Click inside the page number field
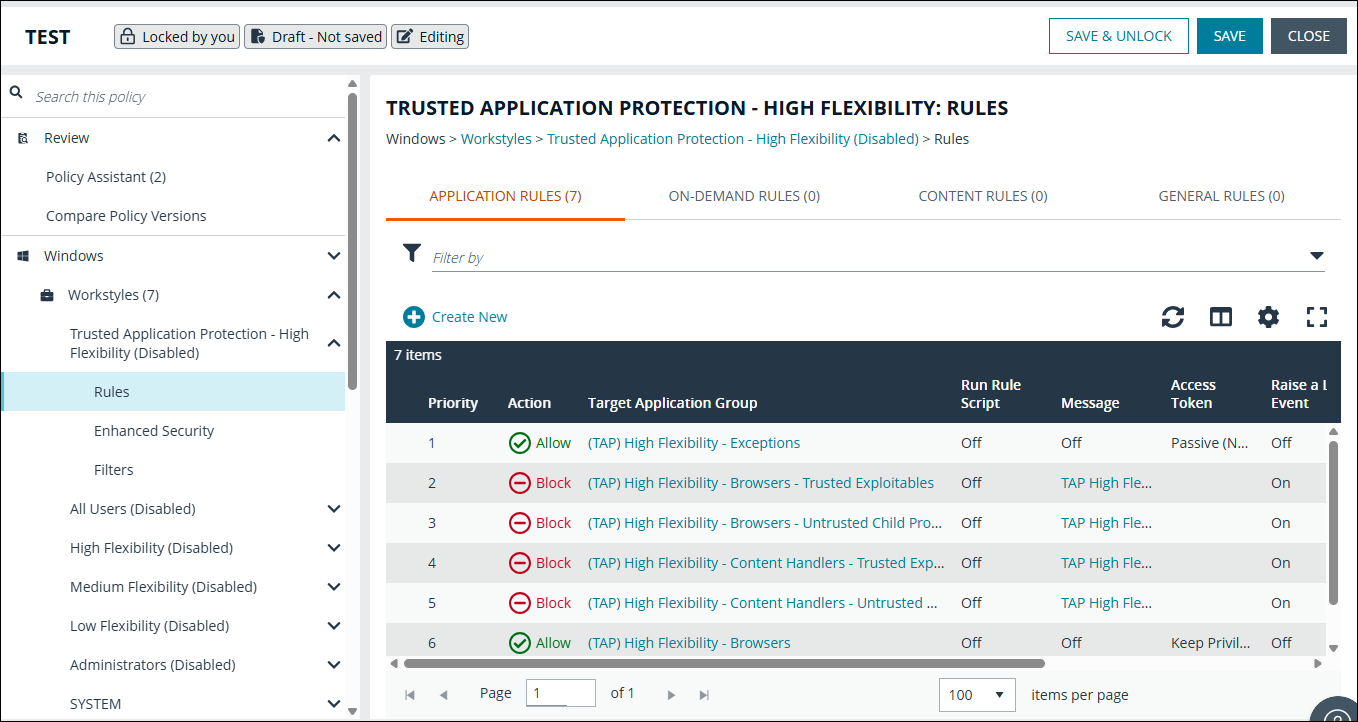Screen dimensions: 1358x722 click(x=560, y=692)
